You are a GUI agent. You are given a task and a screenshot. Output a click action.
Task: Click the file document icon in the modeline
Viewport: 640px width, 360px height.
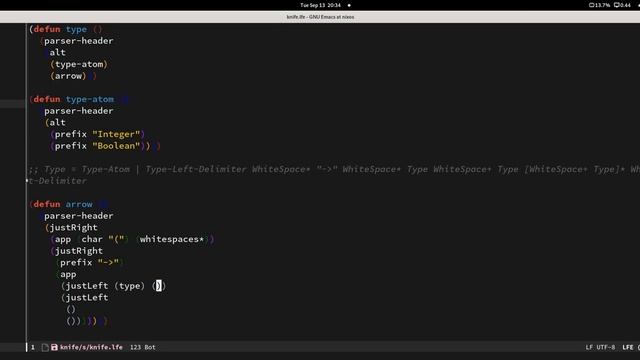(x=45, y=347)
